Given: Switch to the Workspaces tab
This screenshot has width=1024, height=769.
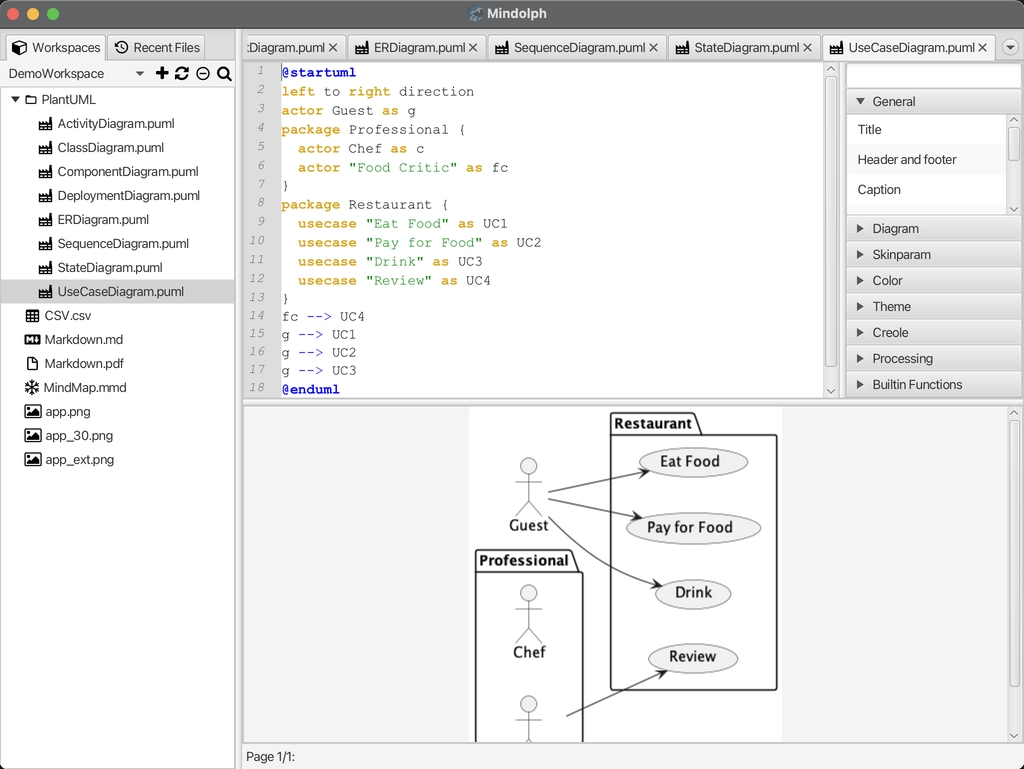Looking at the screenshot, I should pyautogui.click(x=56, y=48).
